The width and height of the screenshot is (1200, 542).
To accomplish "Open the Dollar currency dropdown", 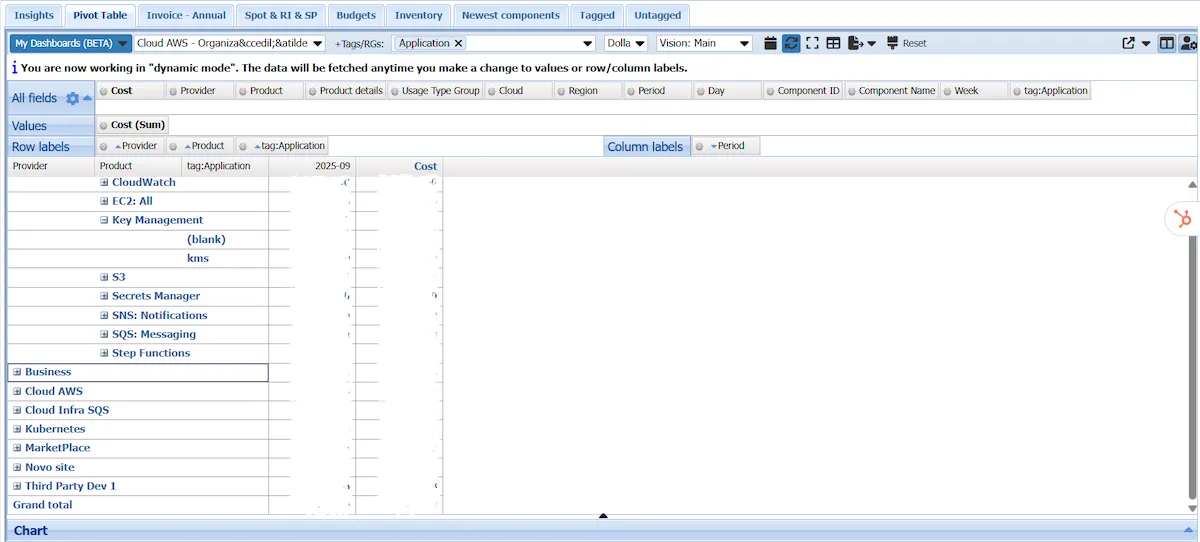I will [626, 43].
